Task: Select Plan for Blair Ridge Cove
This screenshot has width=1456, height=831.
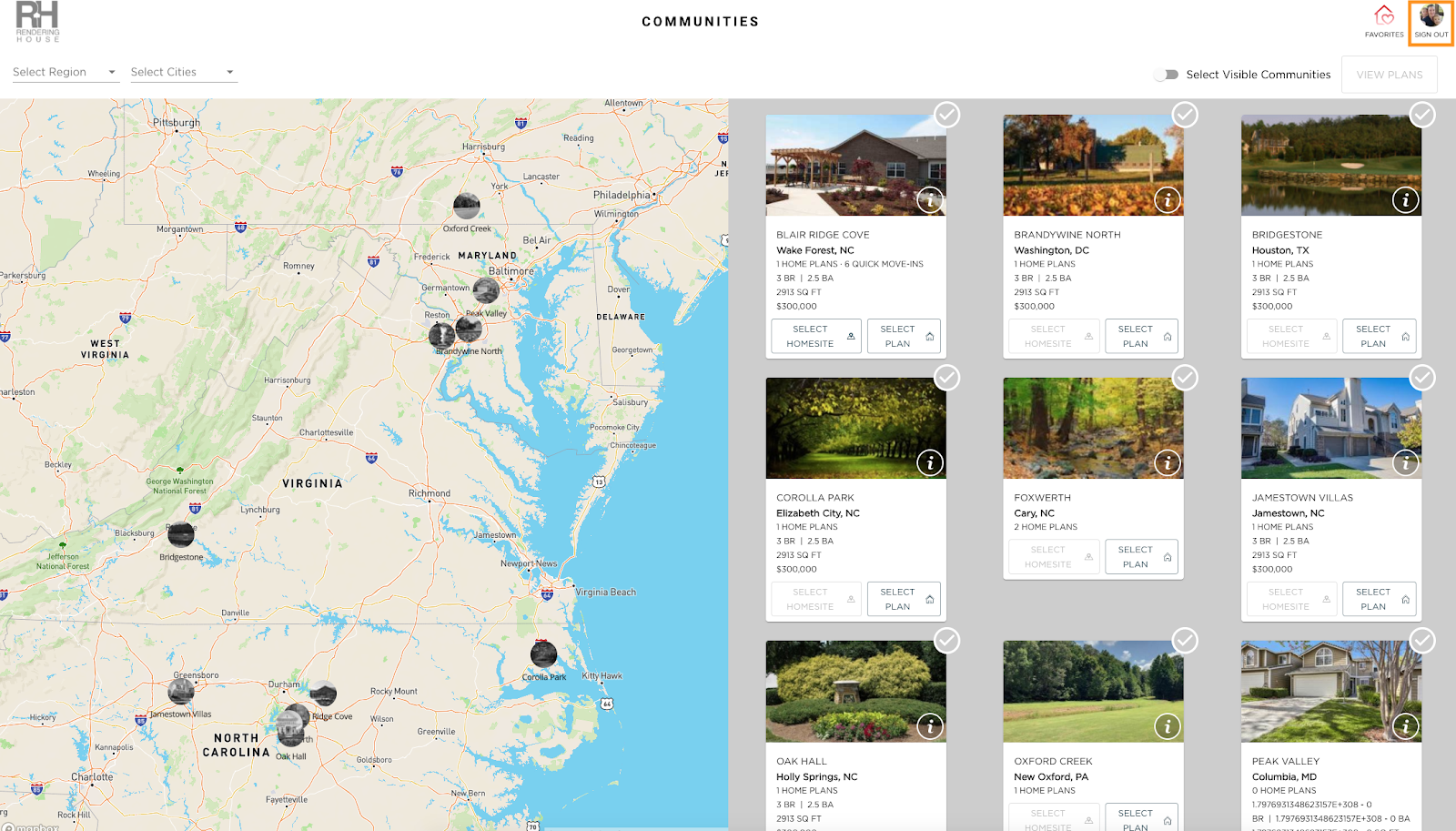Action: 904,336
